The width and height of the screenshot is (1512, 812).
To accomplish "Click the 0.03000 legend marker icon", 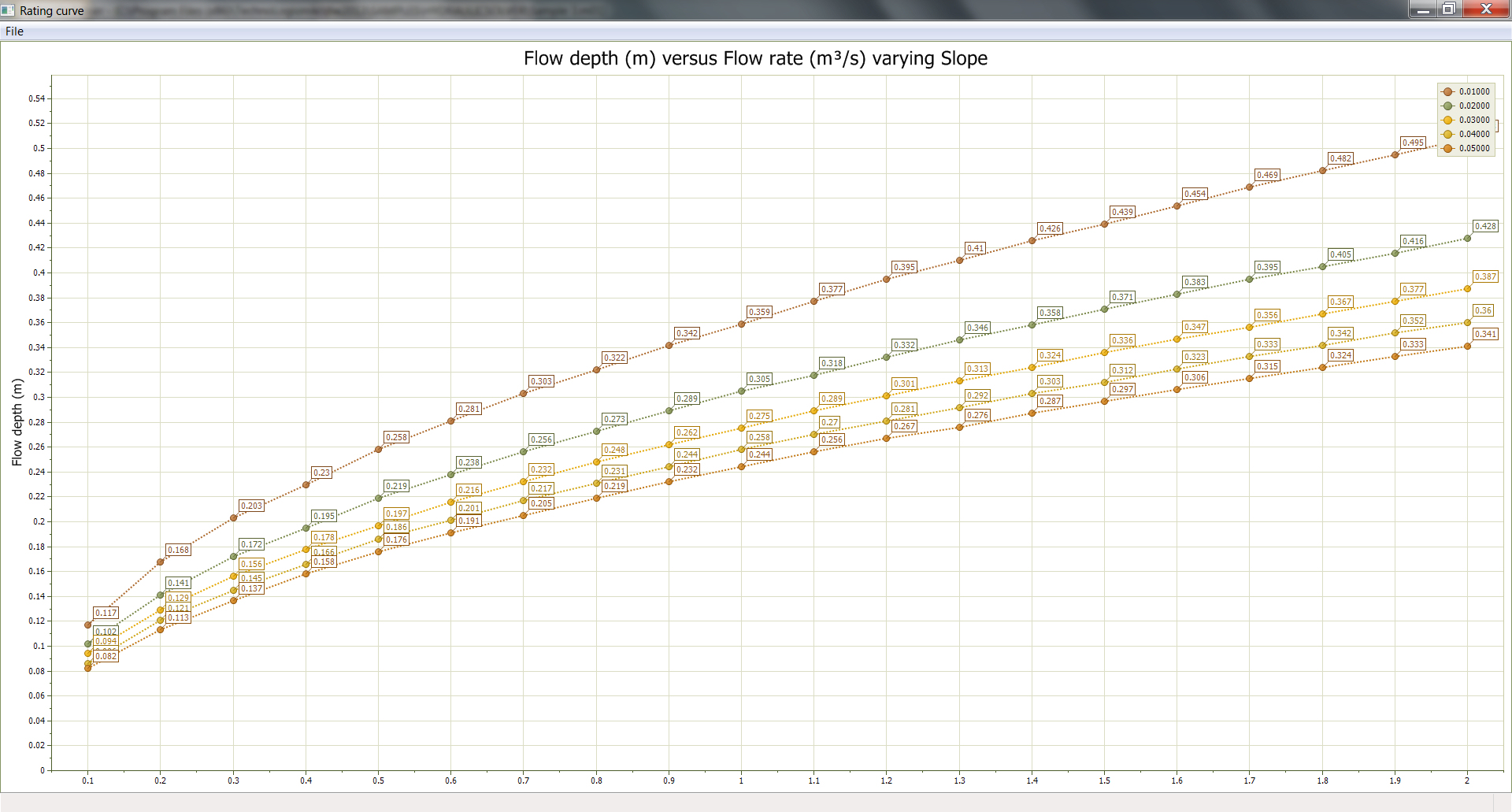I will click(x=1447, y=121).
